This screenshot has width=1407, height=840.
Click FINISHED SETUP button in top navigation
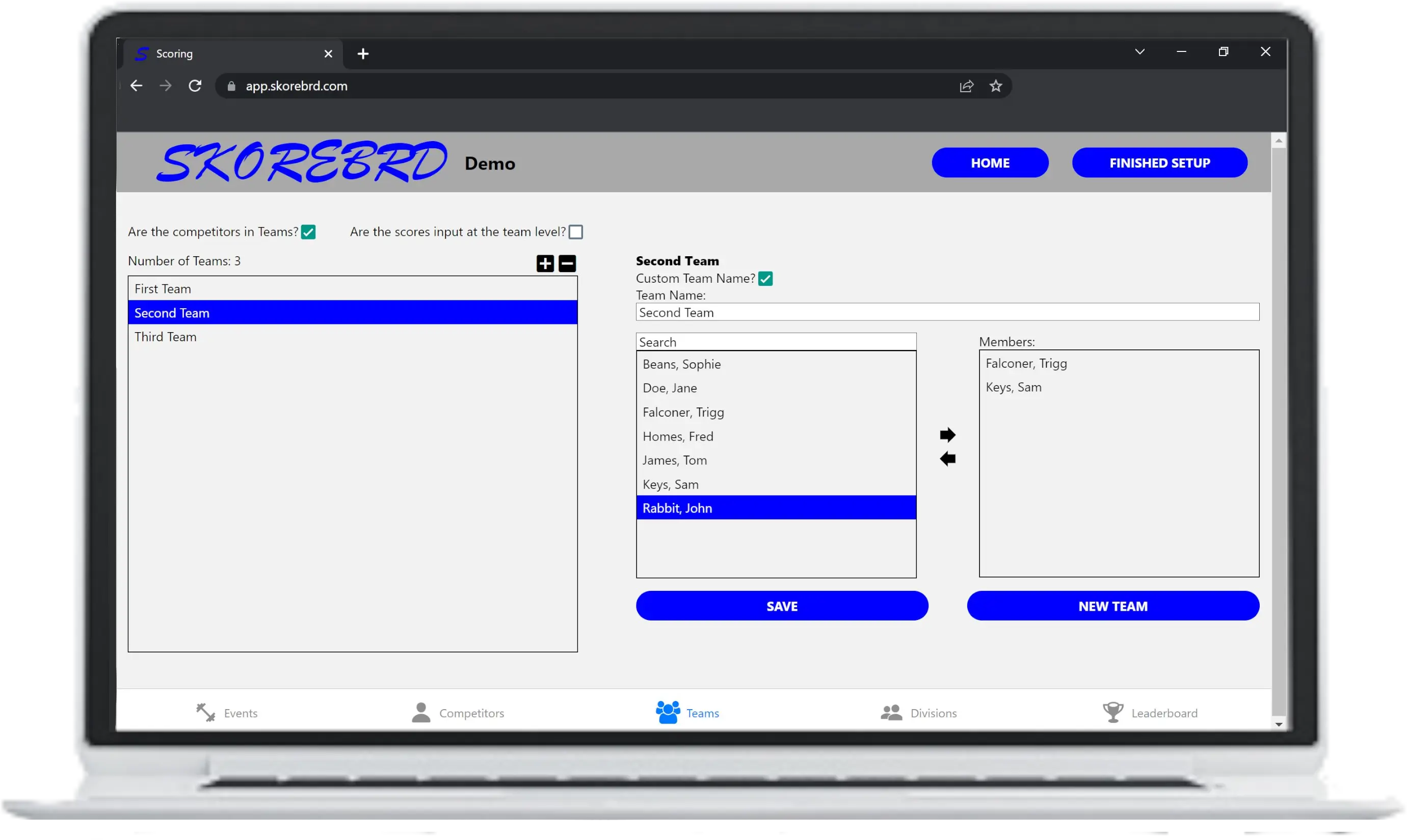tap(1160, 162)
